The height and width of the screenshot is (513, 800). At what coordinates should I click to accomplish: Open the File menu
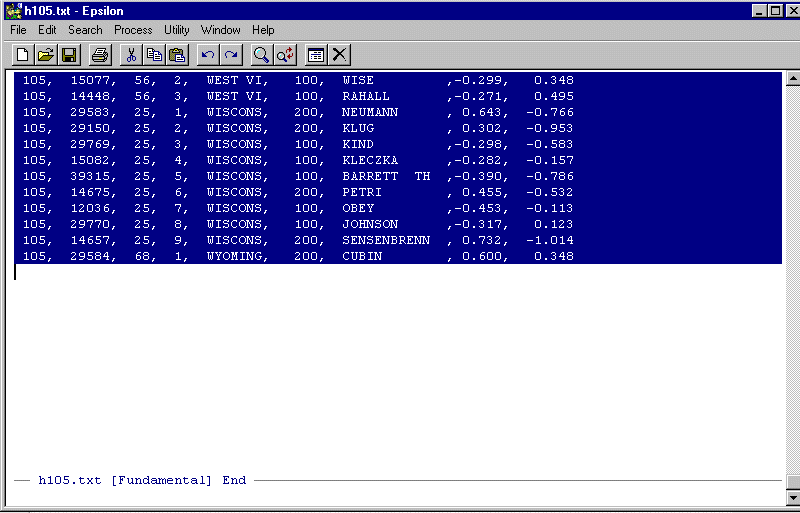(18, 30)
